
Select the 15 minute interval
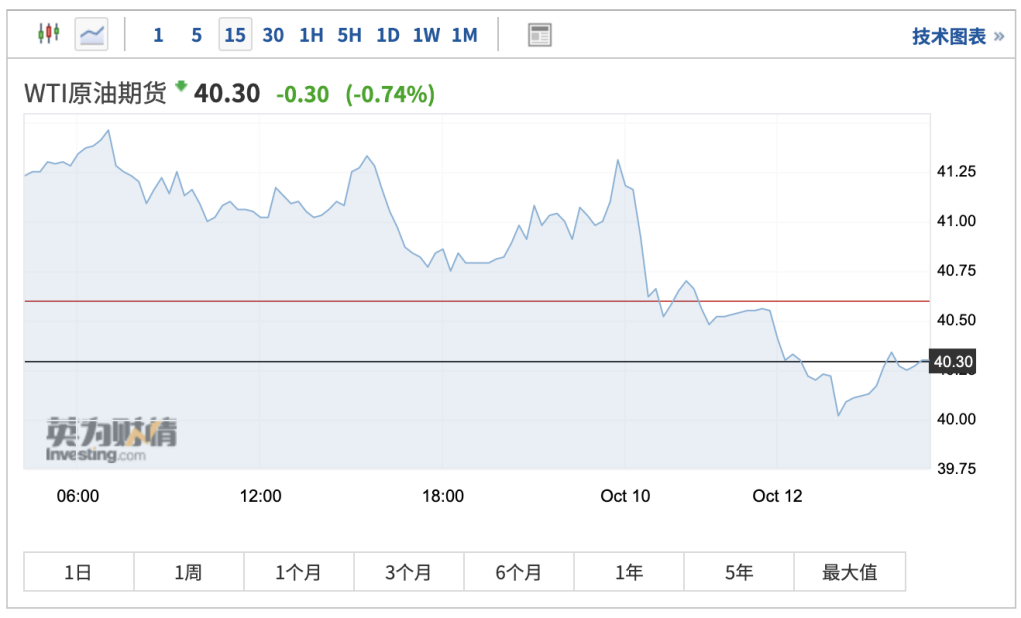[x=235, y=35]
